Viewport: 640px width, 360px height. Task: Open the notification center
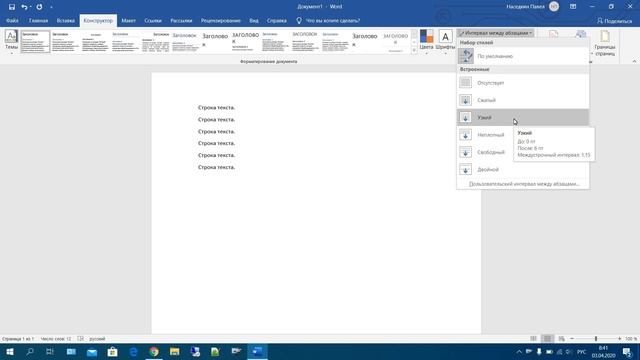(x=627, y=352)
